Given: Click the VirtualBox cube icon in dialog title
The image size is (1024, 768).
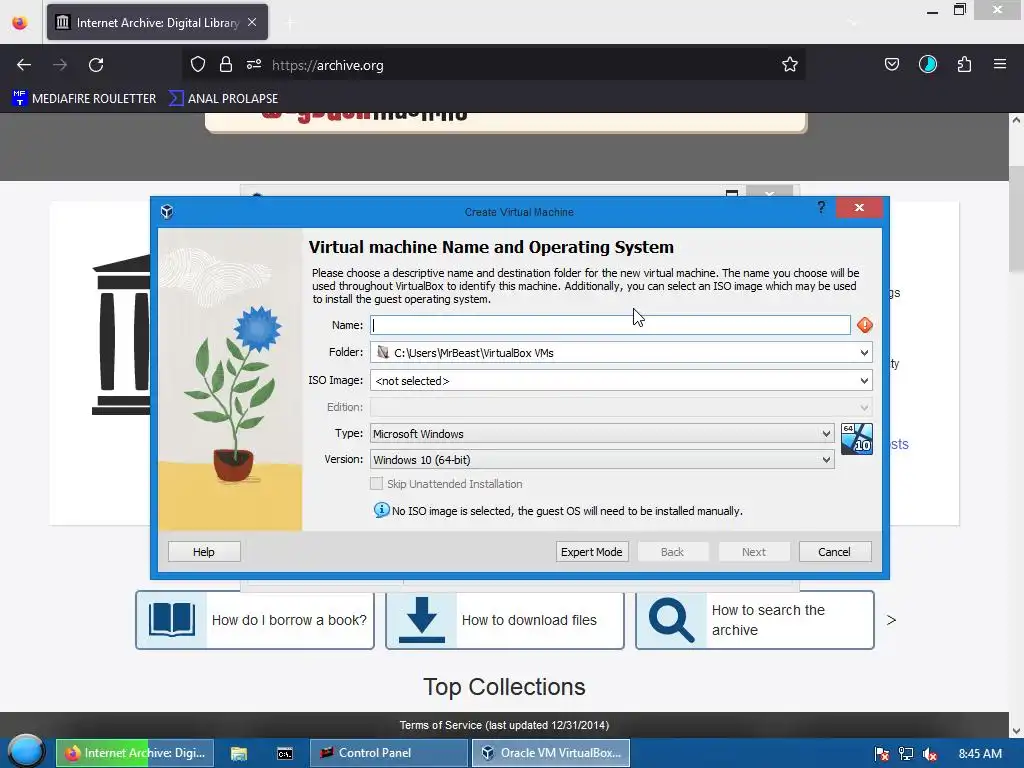Looking at the screenshot, I should click(x=167, y=212).
